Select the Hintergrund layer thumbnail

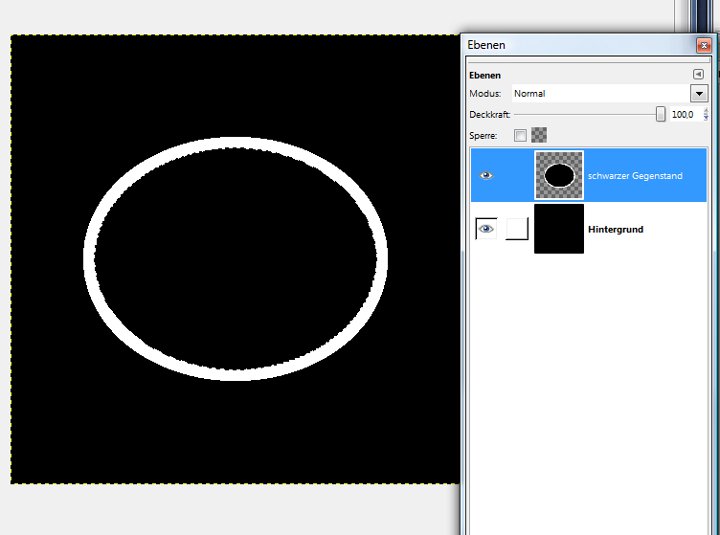[x=559, y=229]
